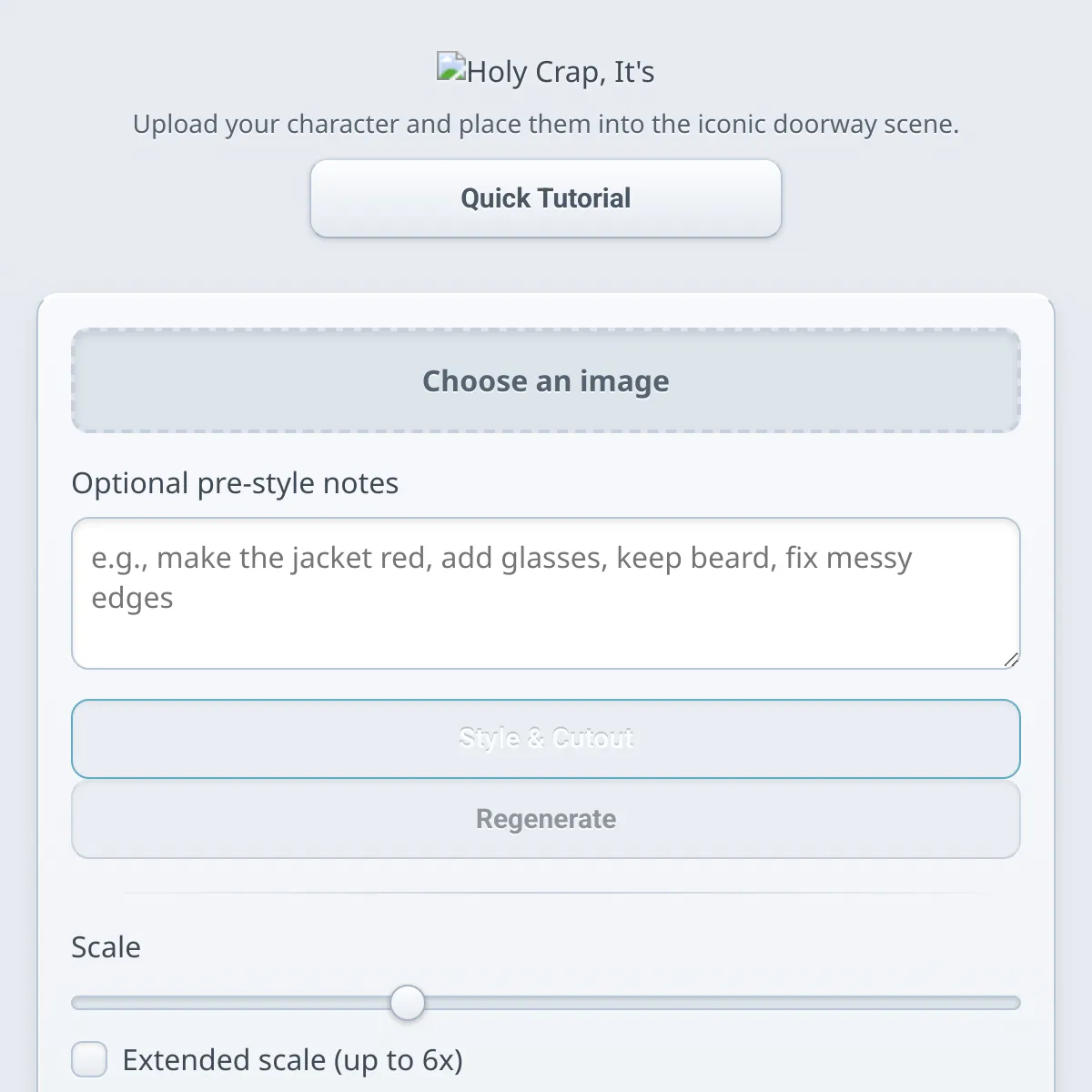Set Scale slider to its maximum end
Image resolution: width=1092 pixels, height=1092 pixels.
(1018, 1003)
